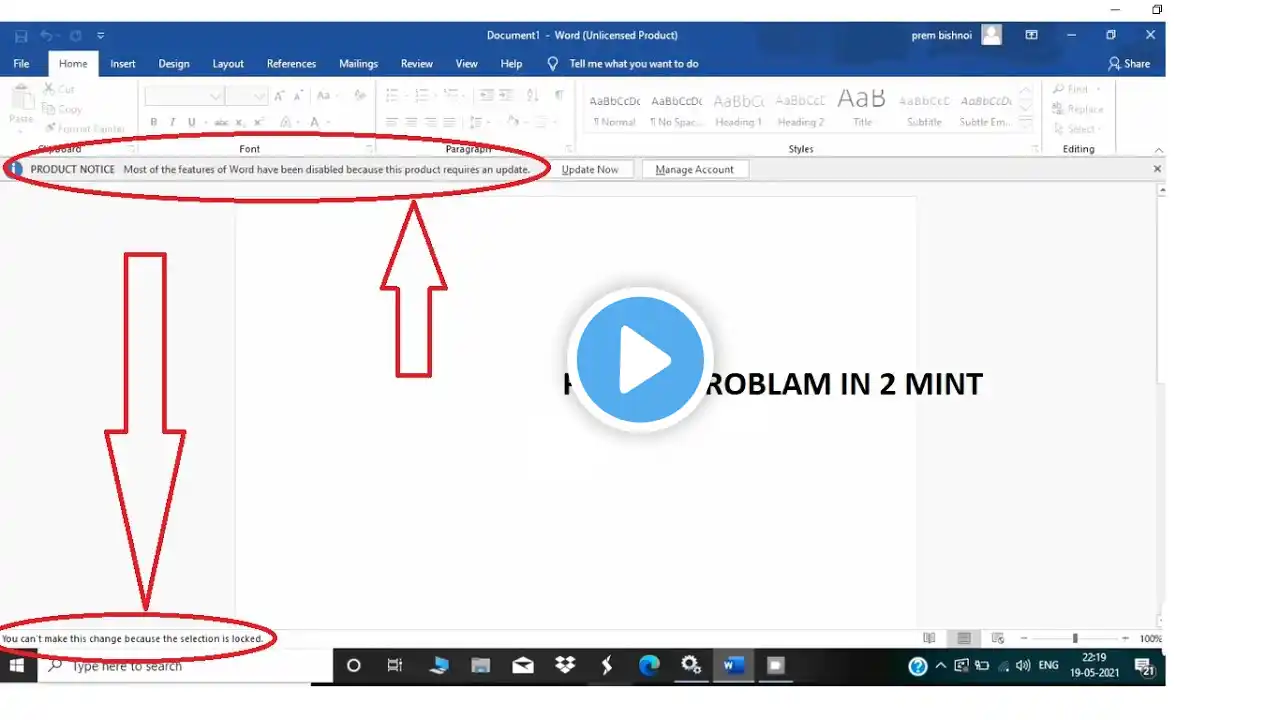Click the Copy command
The width and height of the screenshot is (1280, 720).
(62, 109)
